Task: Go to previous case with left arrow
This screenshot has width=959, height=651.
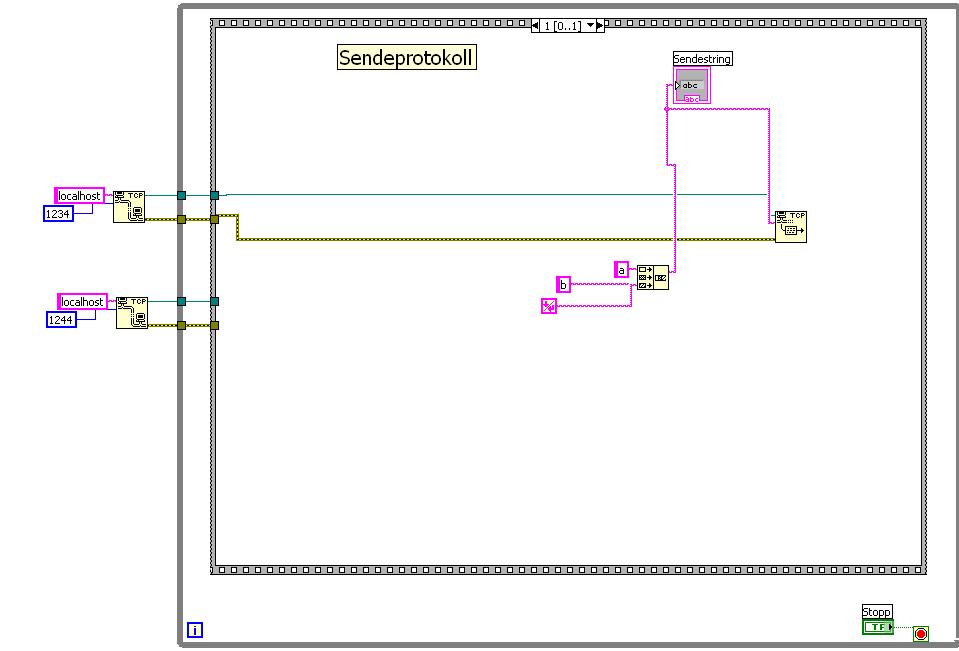Action: click(535, 26)
